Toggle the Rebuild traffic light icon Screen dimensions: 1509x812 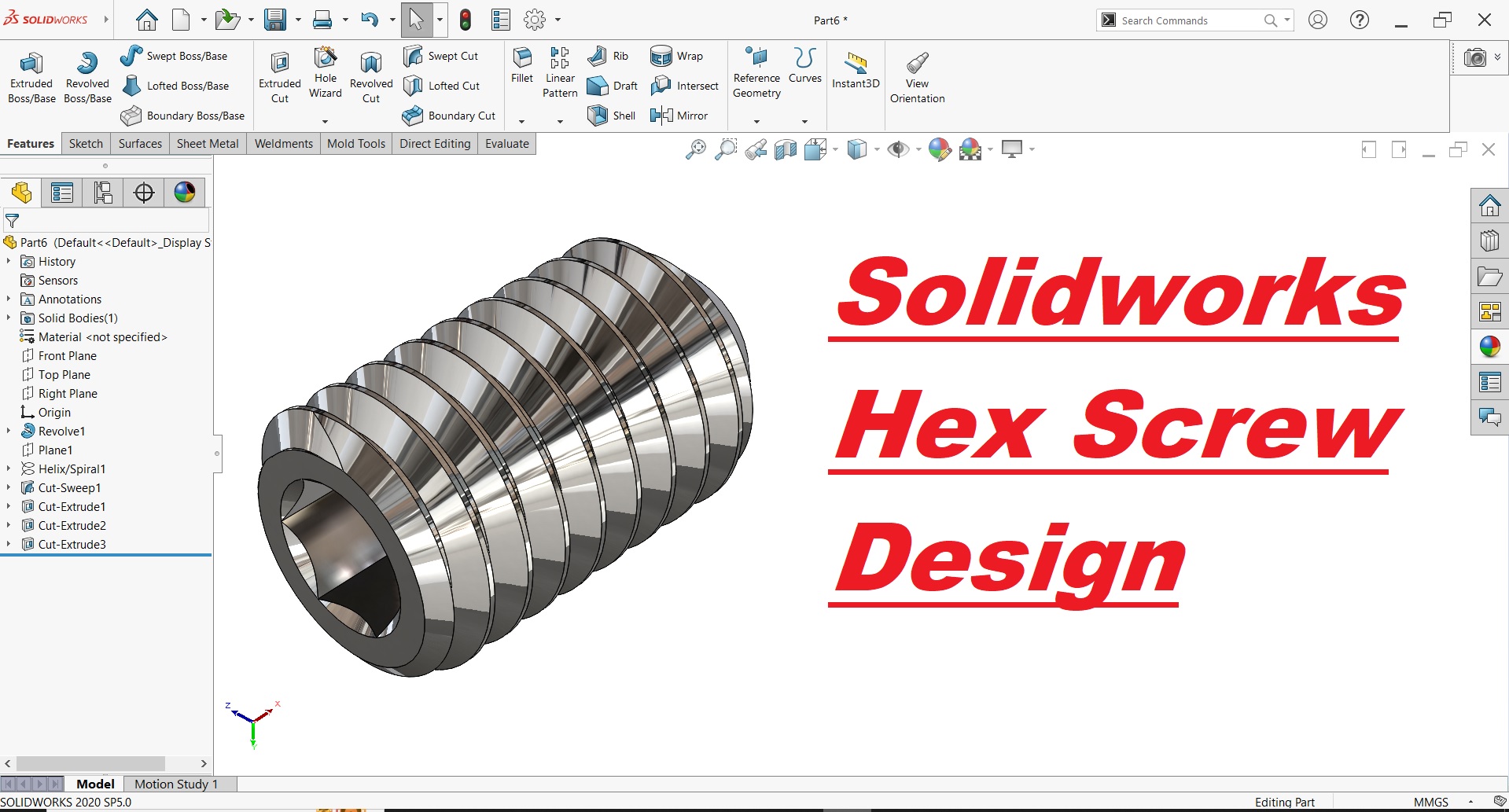(466, 20)
